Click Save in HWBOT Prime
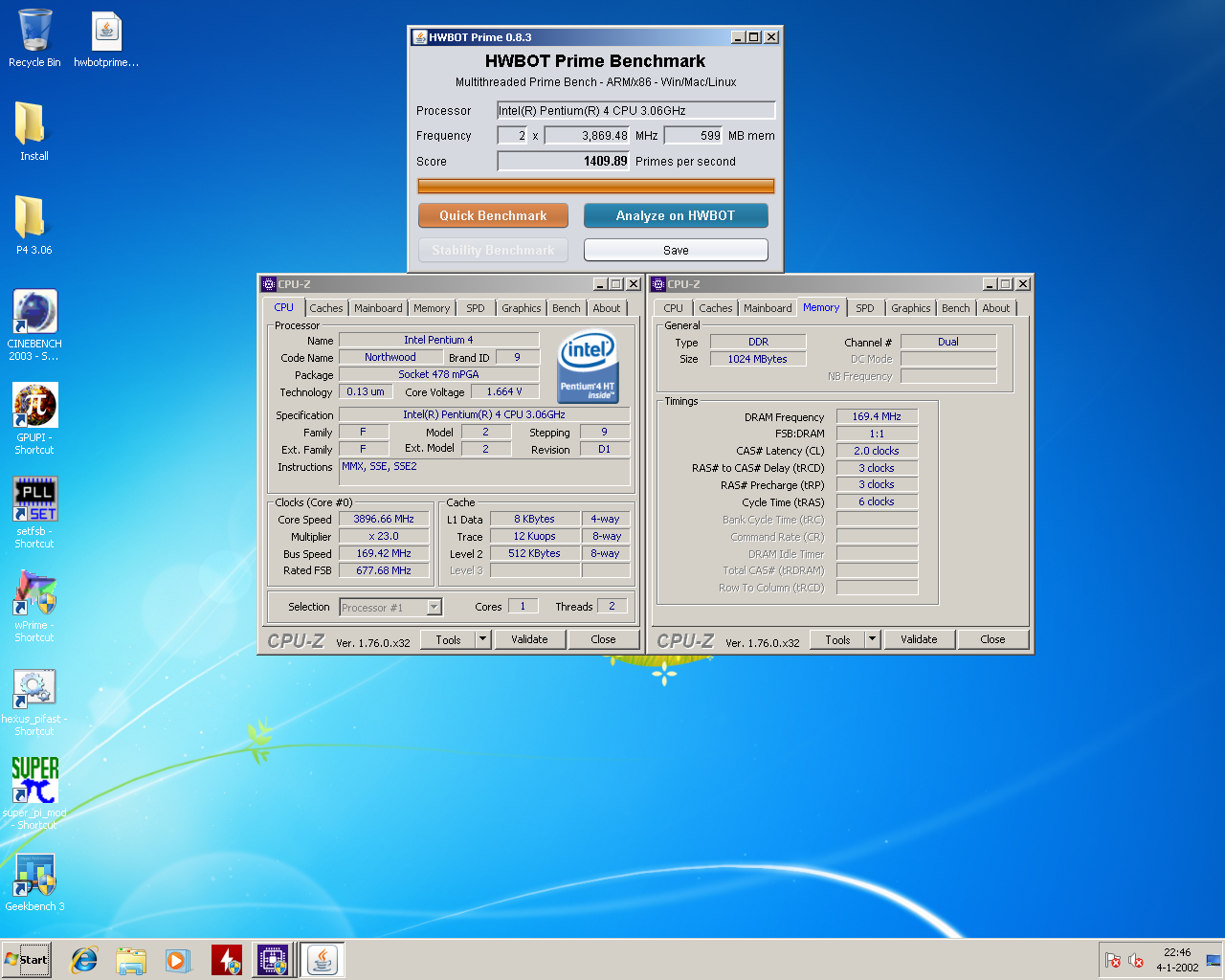The height and width of the screenshot is (980, 1225). click(x=676, y=250)
